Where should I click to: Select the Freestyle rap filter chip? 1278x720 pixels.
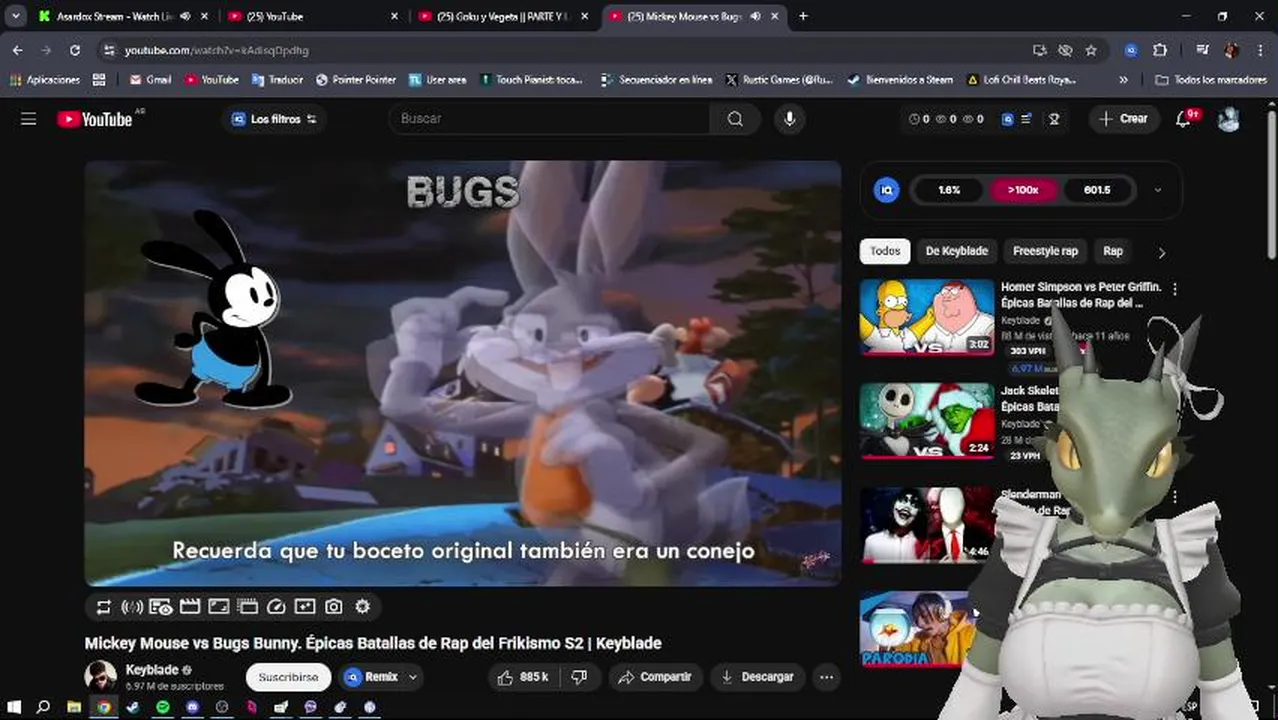pyautogui.click(x=1045, y=251)
